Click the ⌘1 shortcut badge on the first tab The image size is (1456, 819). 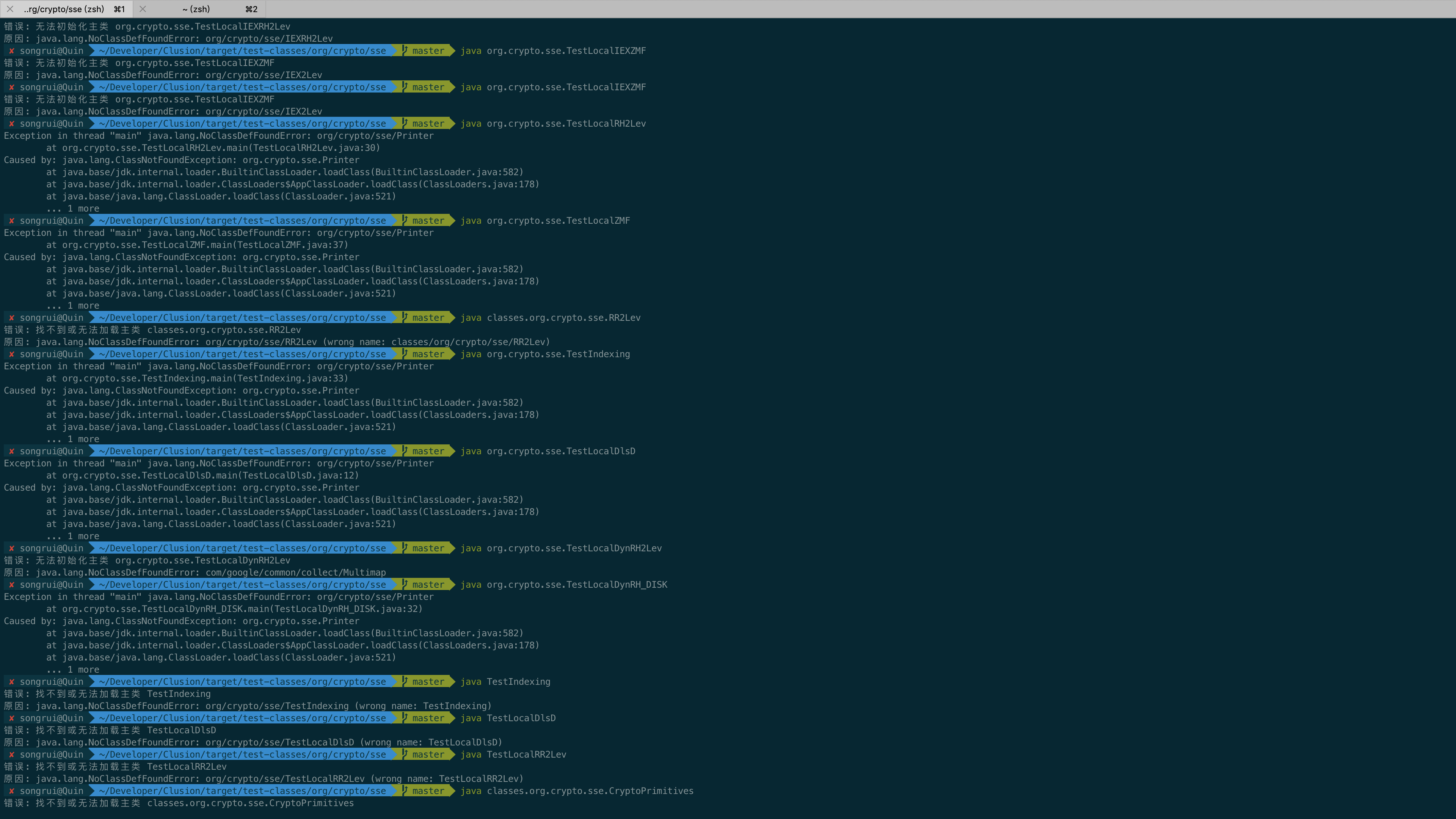[119, 9]
